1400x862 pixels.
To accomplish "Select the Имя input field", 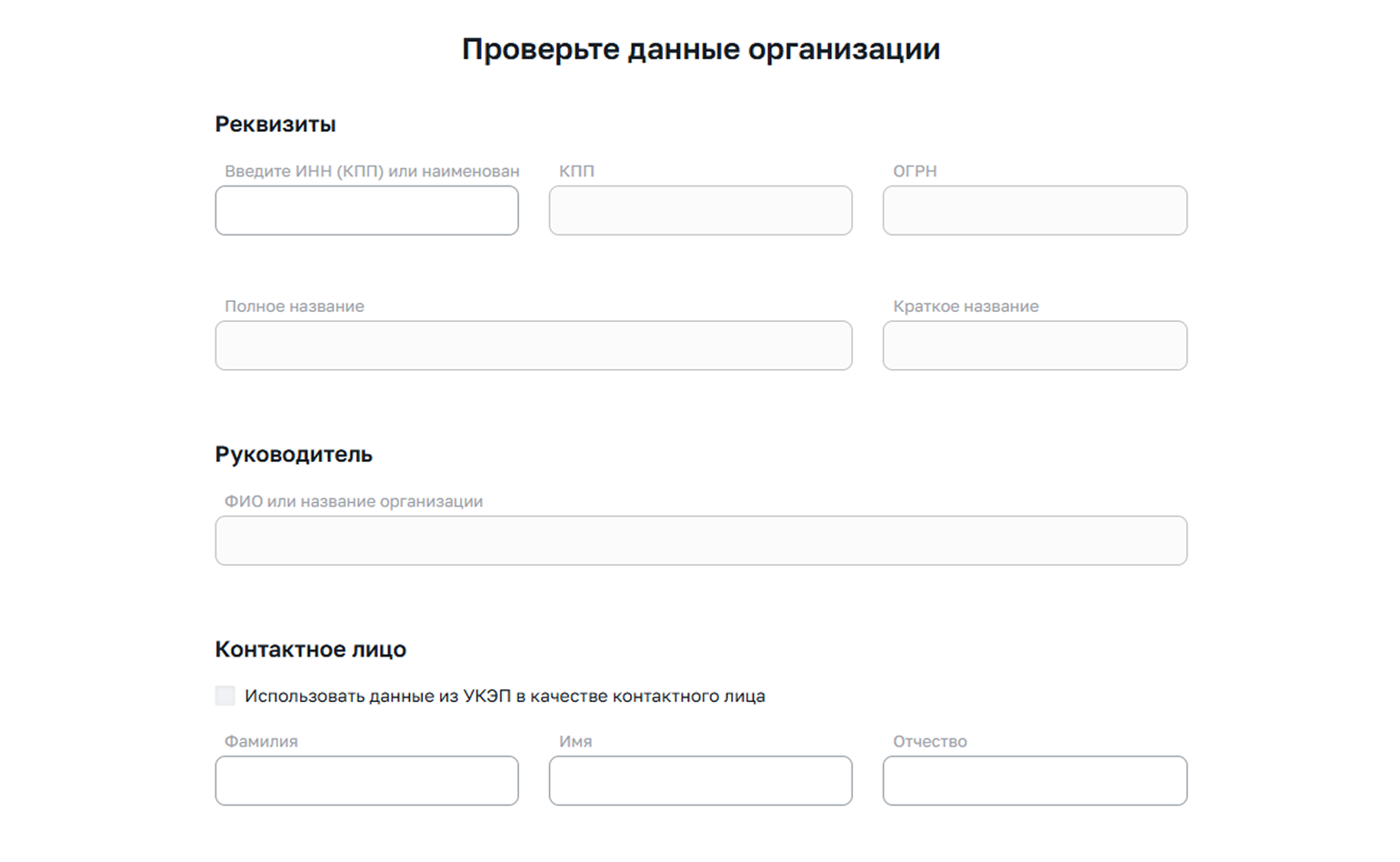I will coord(700,781).
